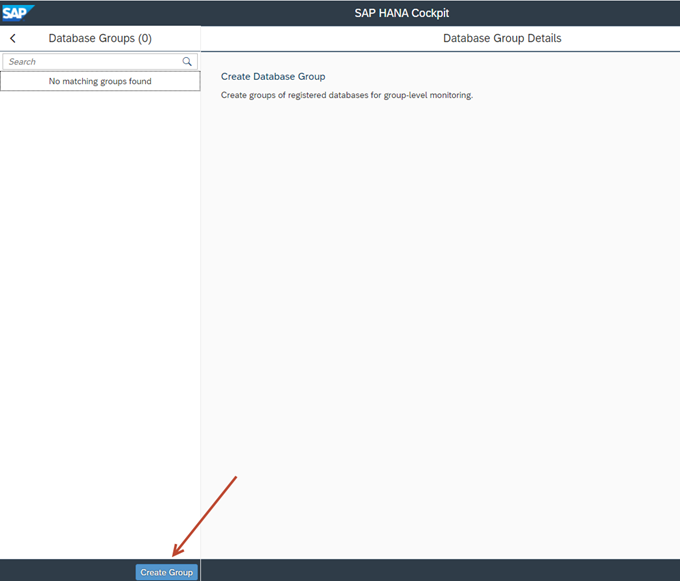Image resolution: width=680 pixels, height=581 pixels.
Task: Focus the Search groups input field
Action: click(100, 62)
